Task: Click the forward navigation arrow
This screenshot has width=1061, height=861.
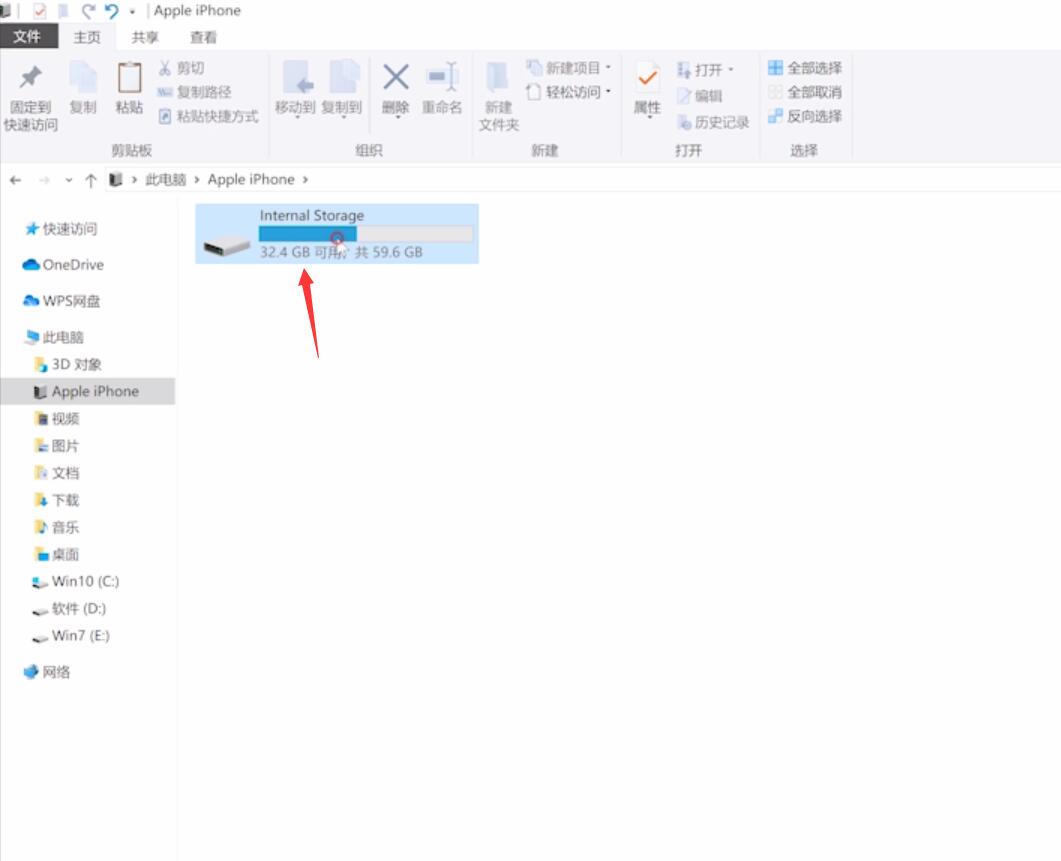Action: click(x=45, y=180)
